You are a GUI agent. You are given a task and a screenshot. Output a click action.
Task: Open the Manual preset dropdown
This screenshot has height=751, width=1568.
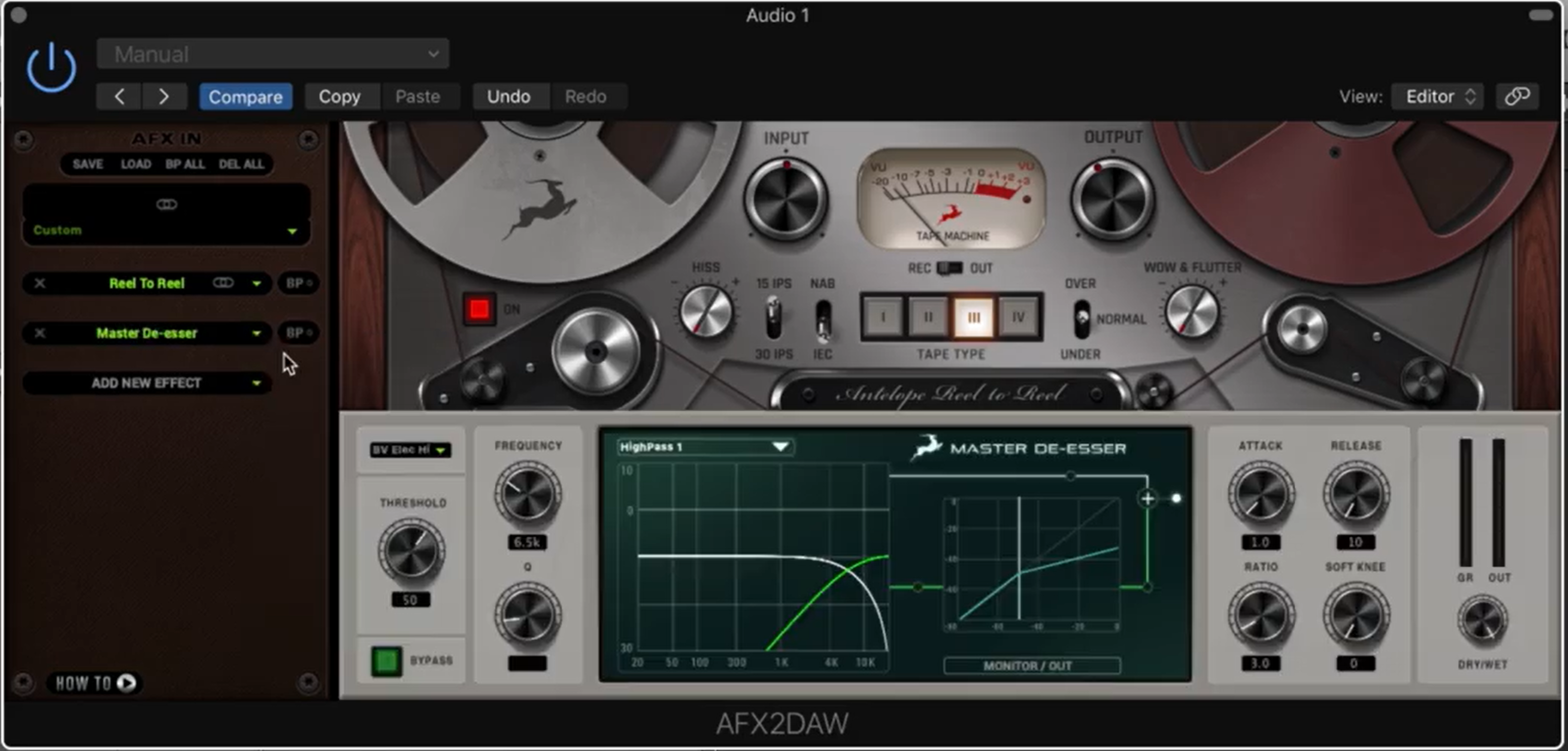tap(273, 53)
